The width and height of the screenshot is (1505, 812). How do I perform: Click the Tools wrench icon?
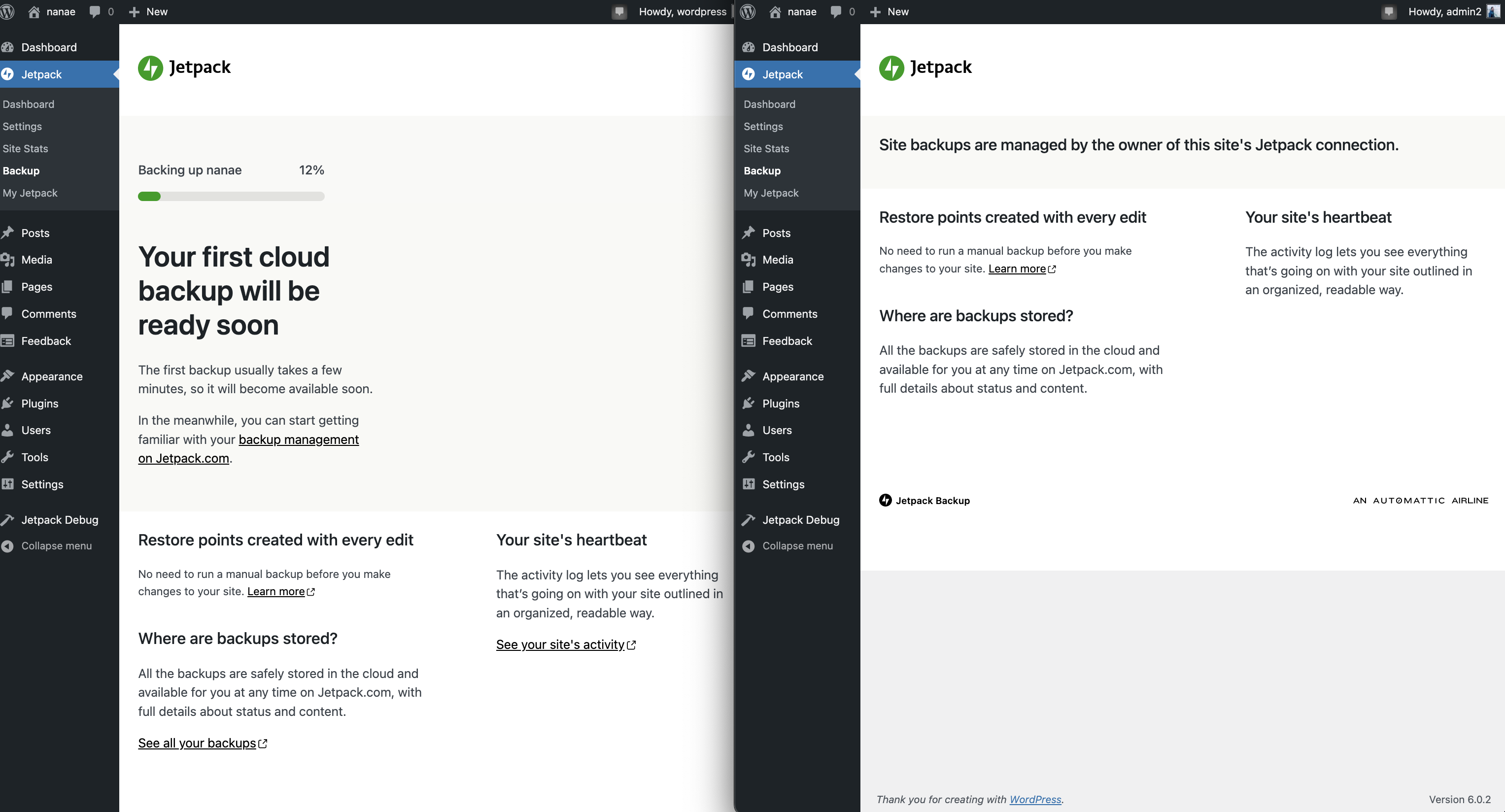[x=8, y=457]
